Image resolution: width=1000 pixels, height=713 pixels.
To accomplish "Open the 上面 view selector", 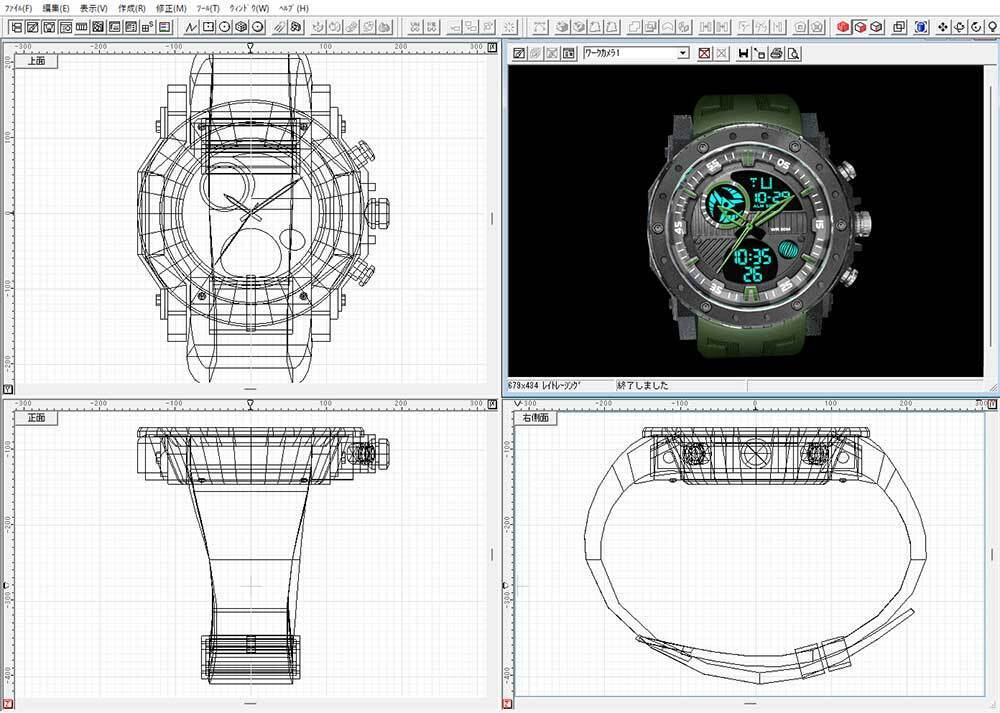I will 36,61.
